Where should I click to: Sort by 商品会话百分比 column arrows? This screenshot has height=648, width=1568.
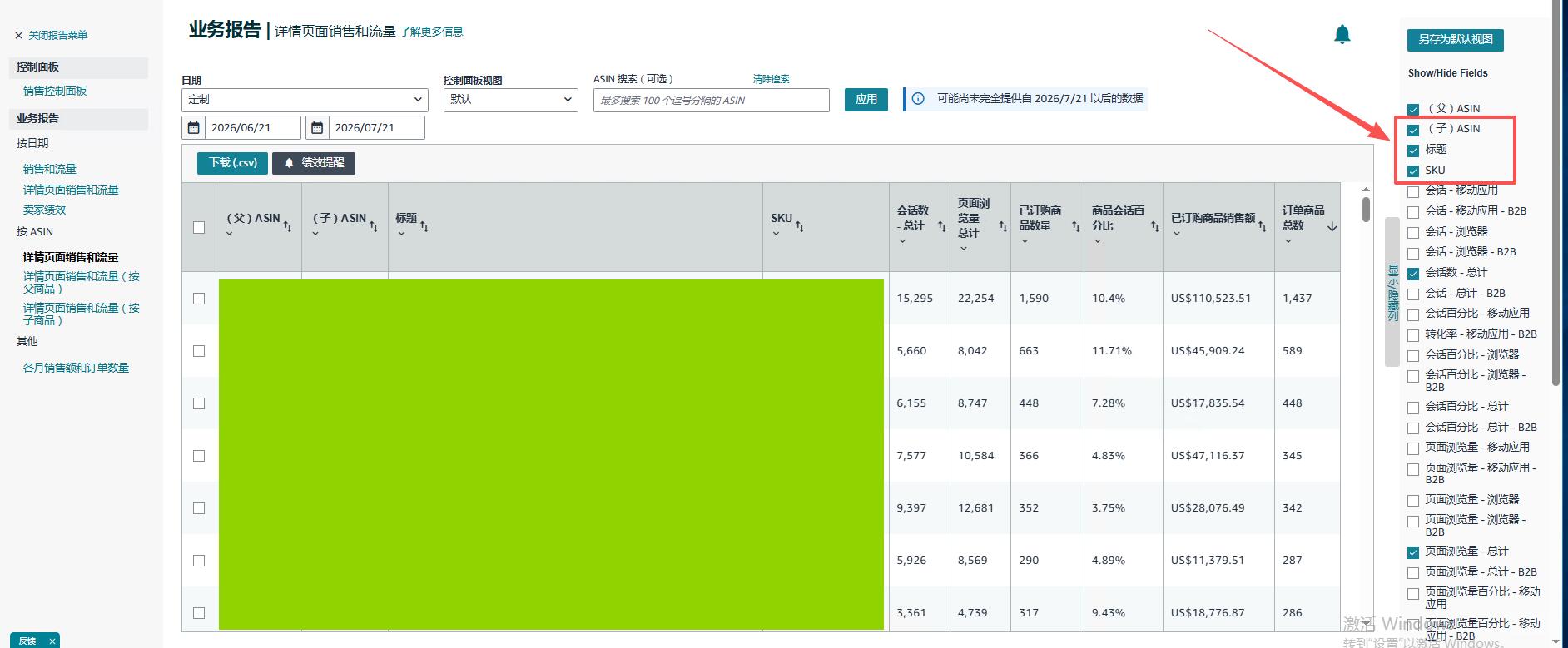[1154, 226]
